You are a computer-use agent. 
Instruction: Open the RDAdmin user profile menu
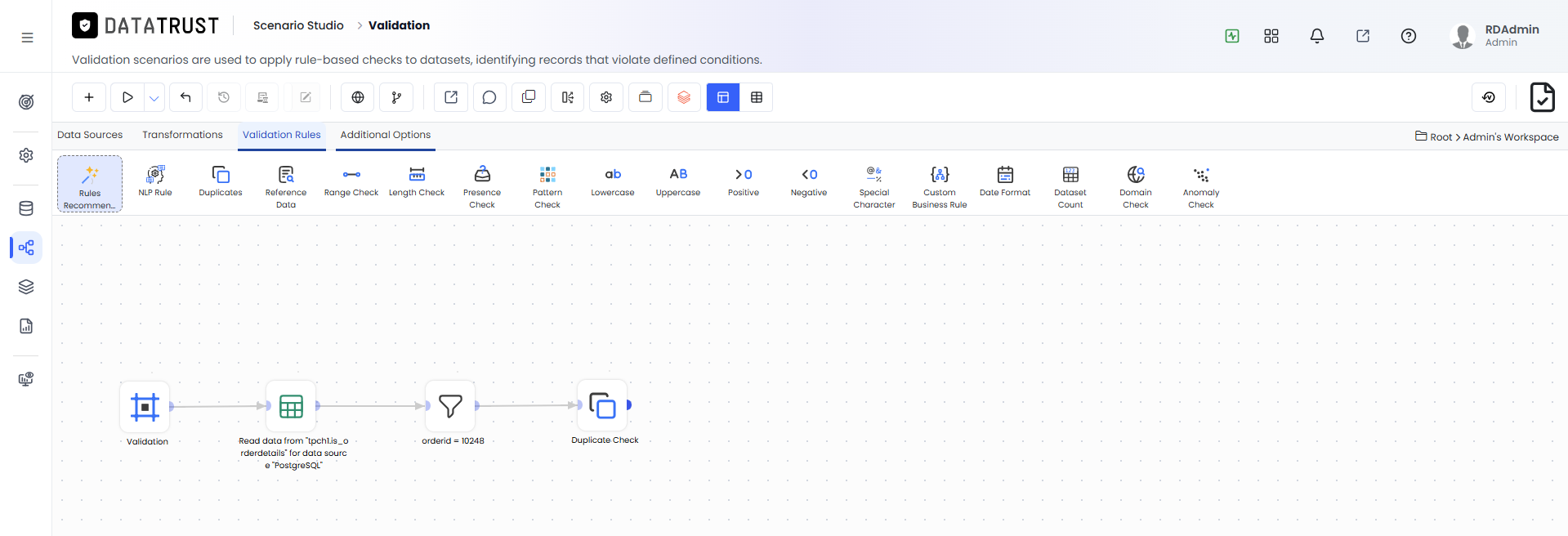pos(1494,36)
